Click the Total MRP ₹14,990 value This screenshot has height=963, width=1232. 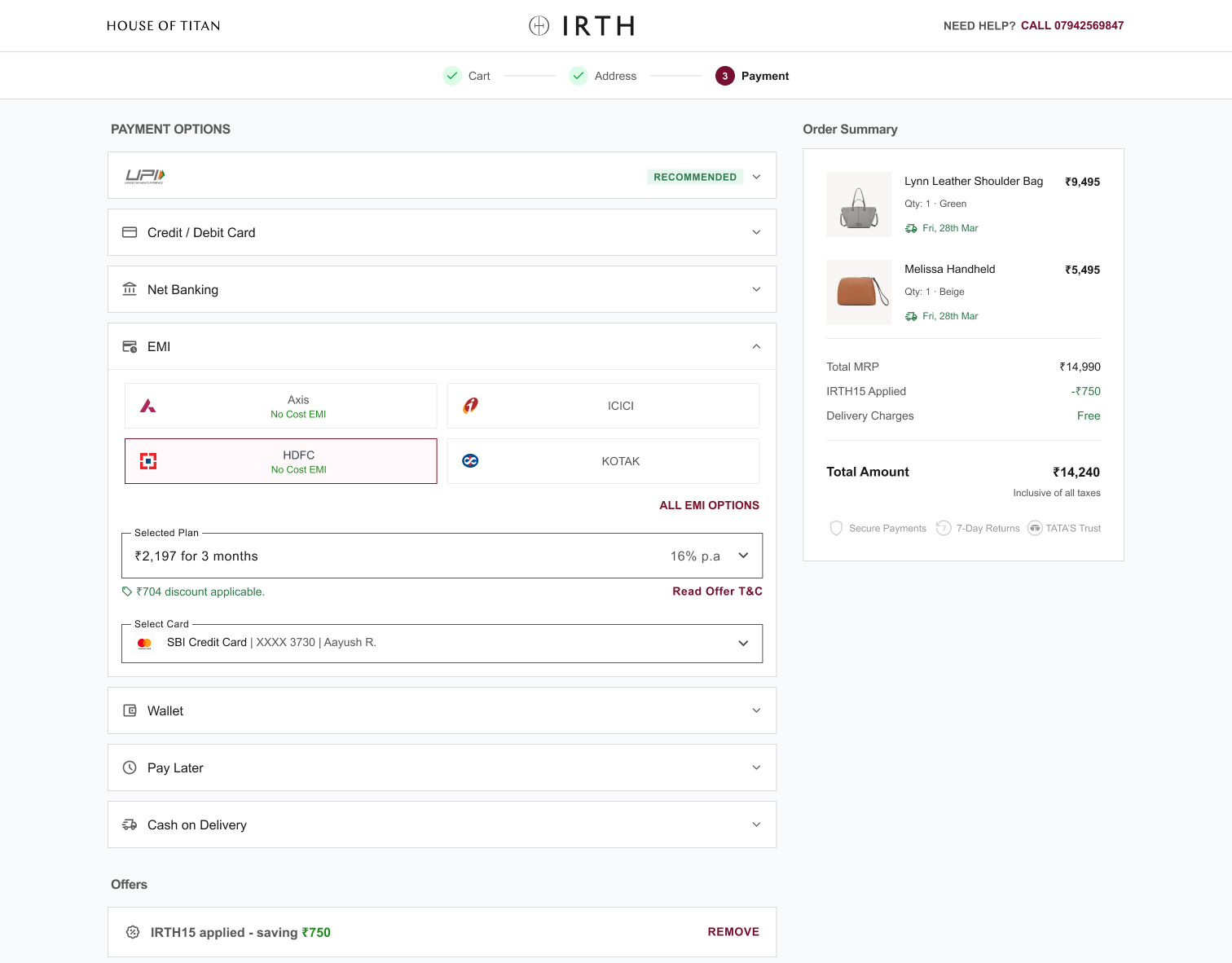(1080, 367)
